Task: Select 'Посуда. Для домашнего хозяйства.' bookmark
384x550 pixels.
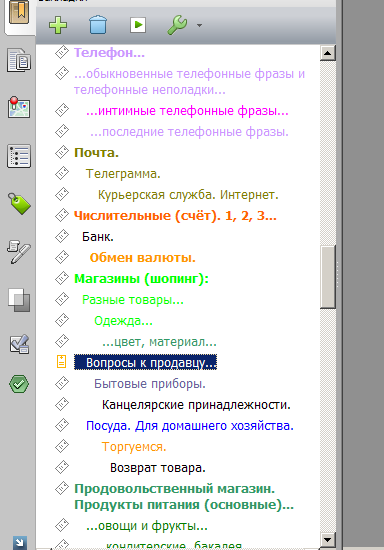Action: (190, 426)
